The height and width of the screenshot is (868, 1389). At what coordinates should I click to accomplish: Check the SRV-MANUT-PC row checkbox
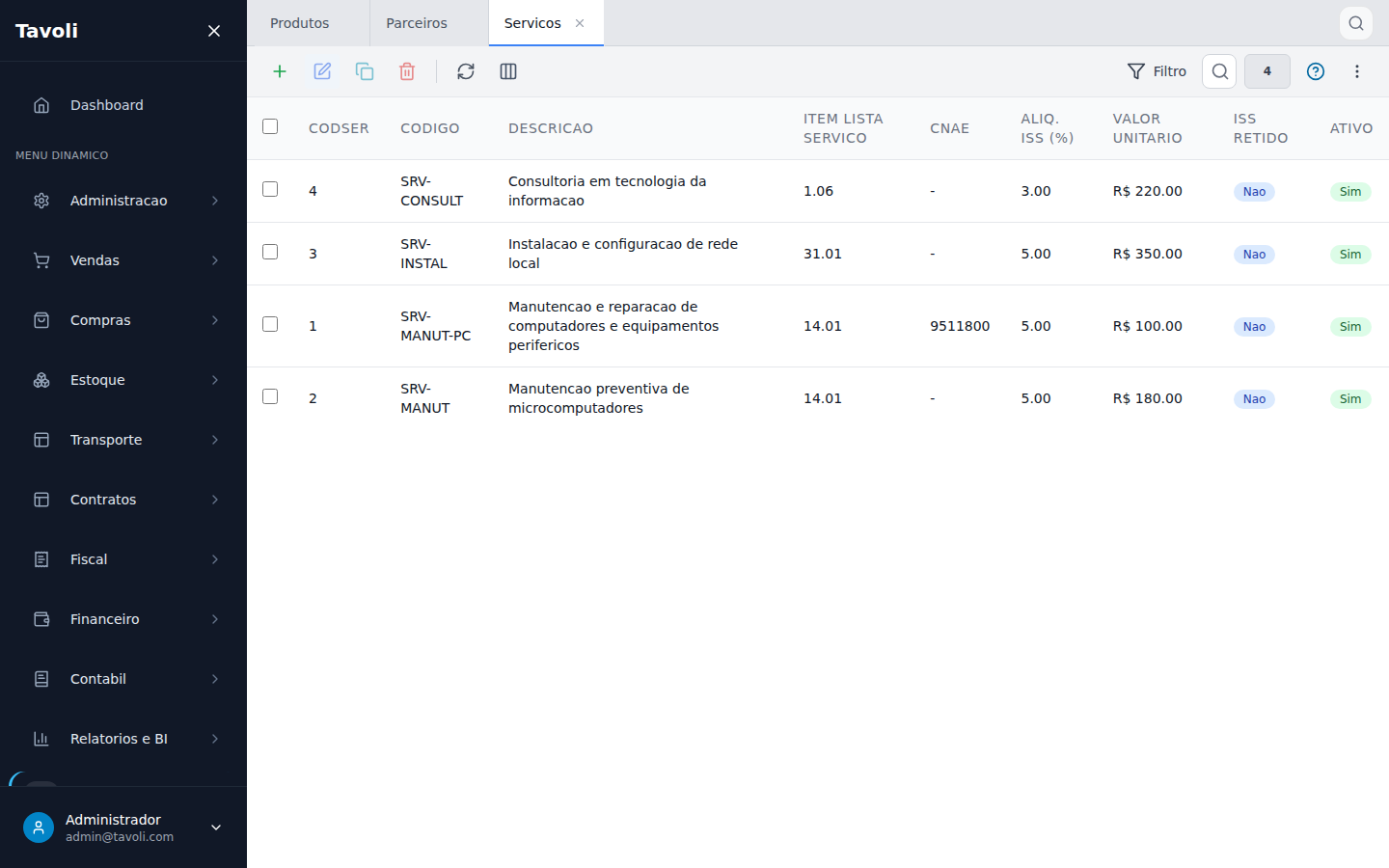point(270,324)
